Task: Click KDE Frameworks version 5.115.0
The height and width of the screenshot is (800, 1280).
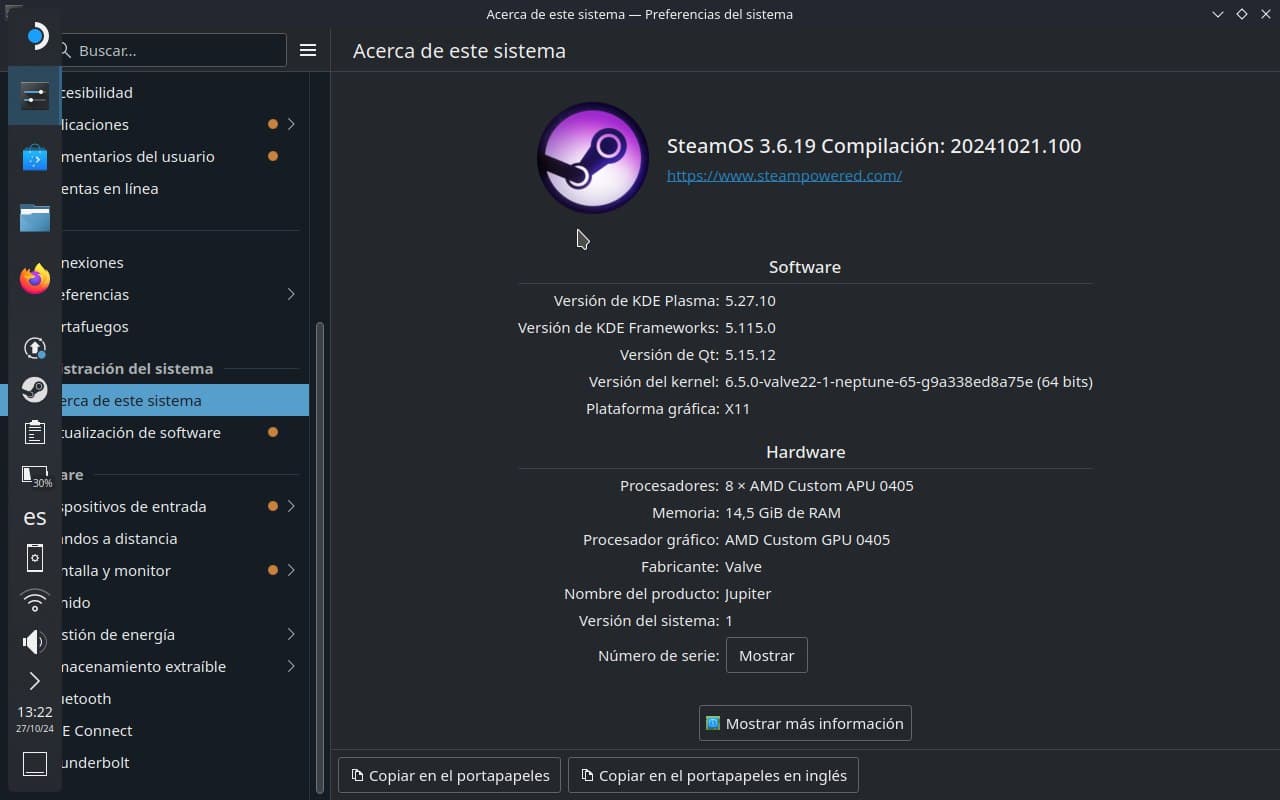Action: tap(750, 327)
